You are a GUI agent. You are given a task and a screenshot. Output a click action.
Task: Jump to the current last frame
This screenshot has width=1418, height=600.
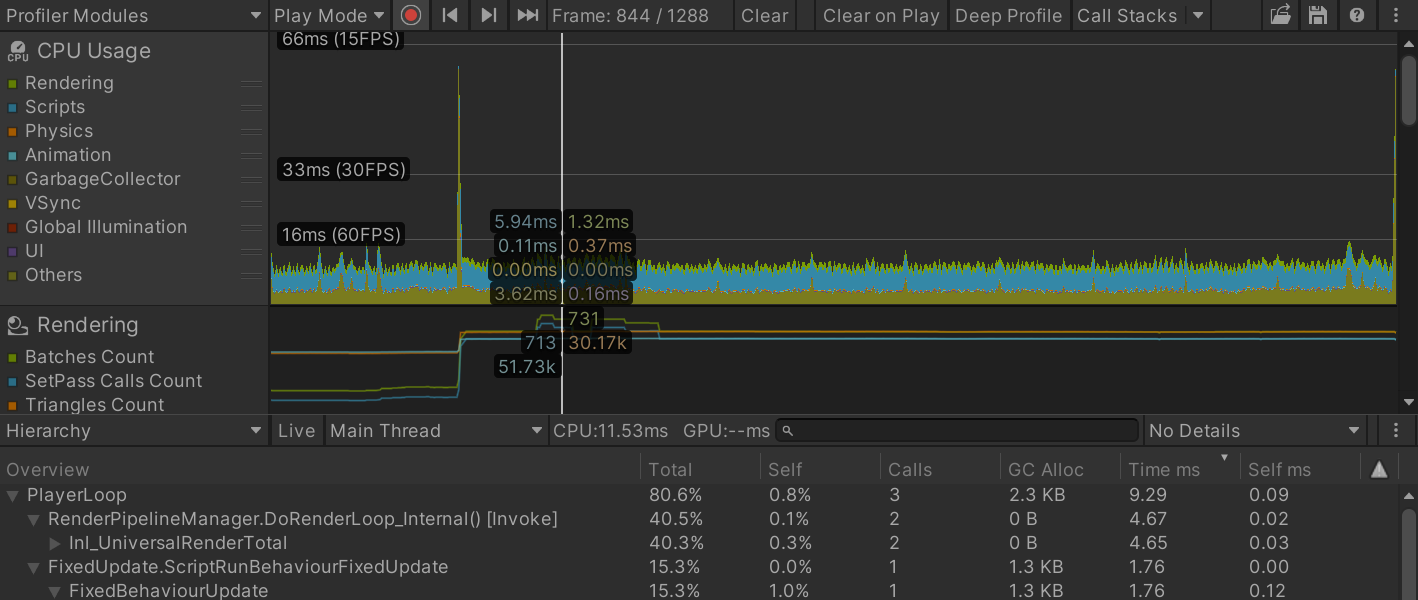pyautogui.click(x=527, y=15)
